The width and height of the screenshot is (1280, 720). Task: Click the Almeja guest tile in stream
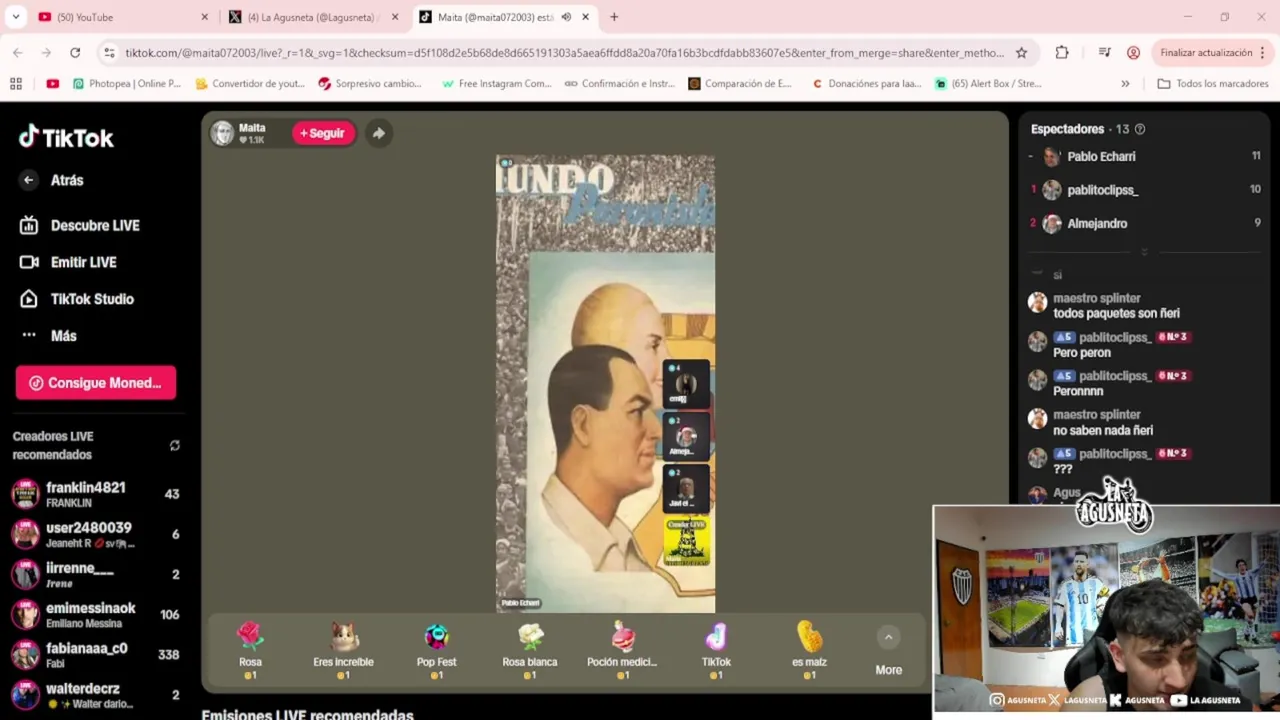coord(686,436)
